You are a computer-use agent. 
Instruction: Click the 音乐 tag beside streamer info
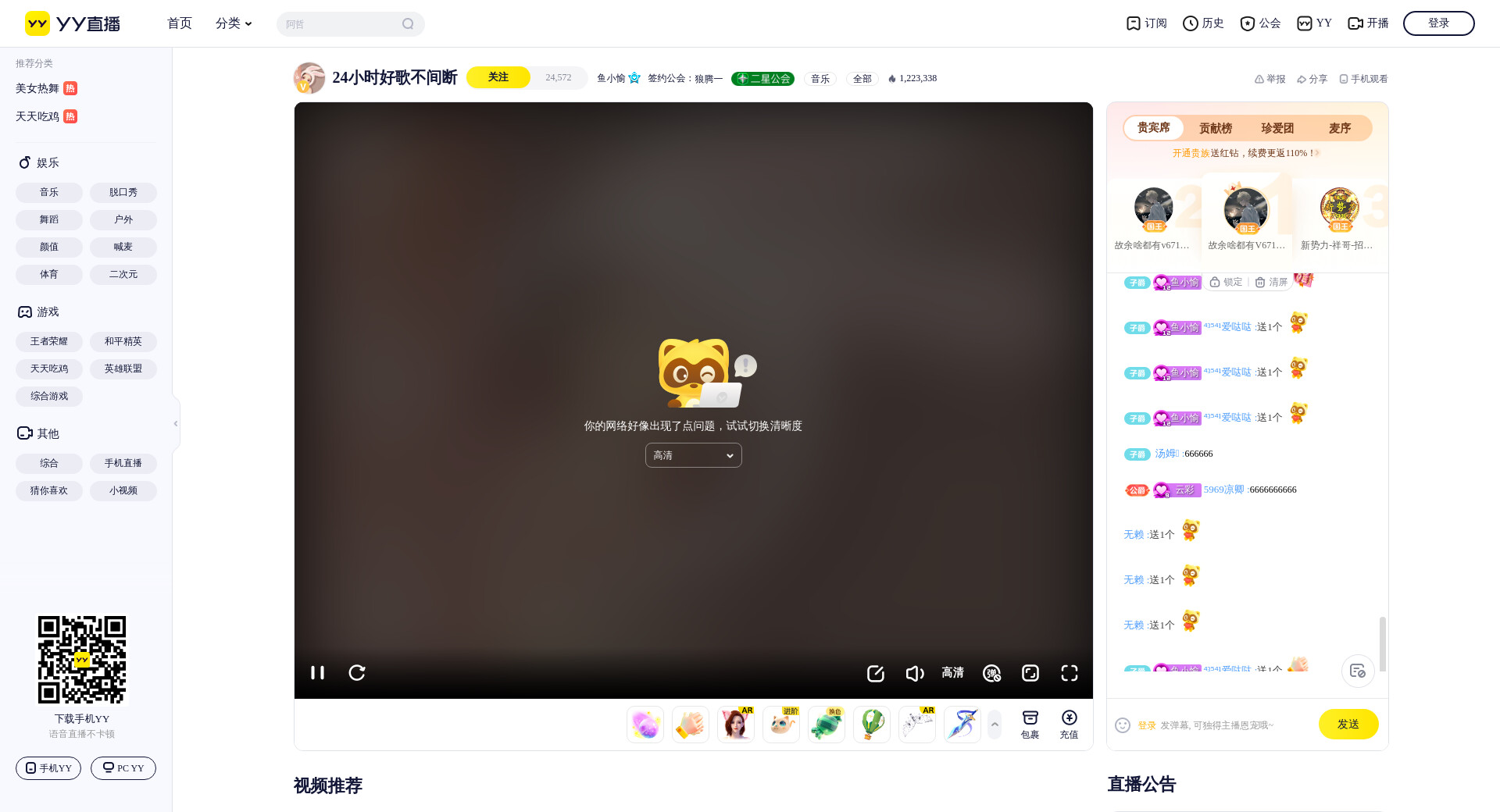(820, 79)
